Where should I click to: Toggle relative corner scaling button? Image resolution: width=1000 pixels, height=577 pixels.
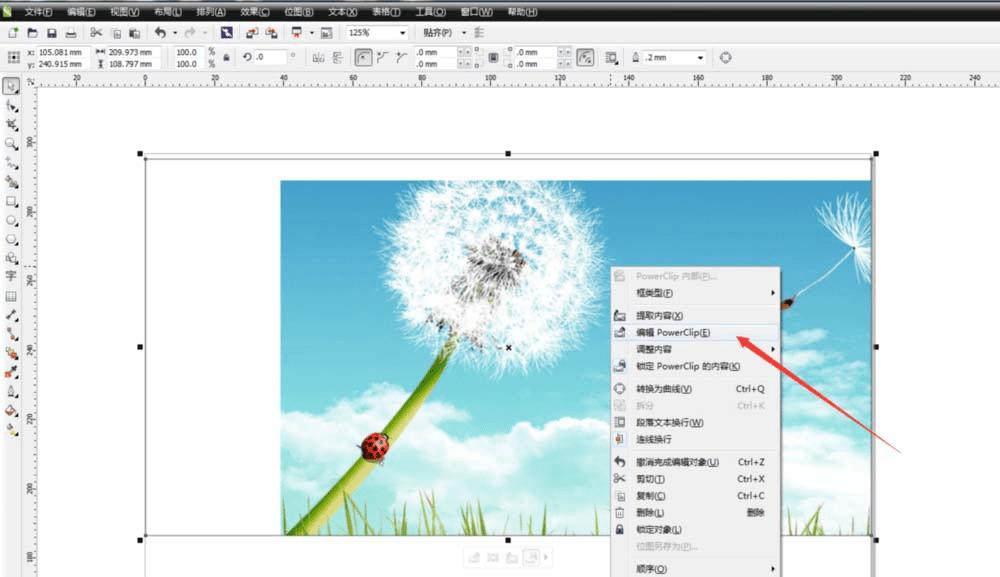[x=585, y=57]
